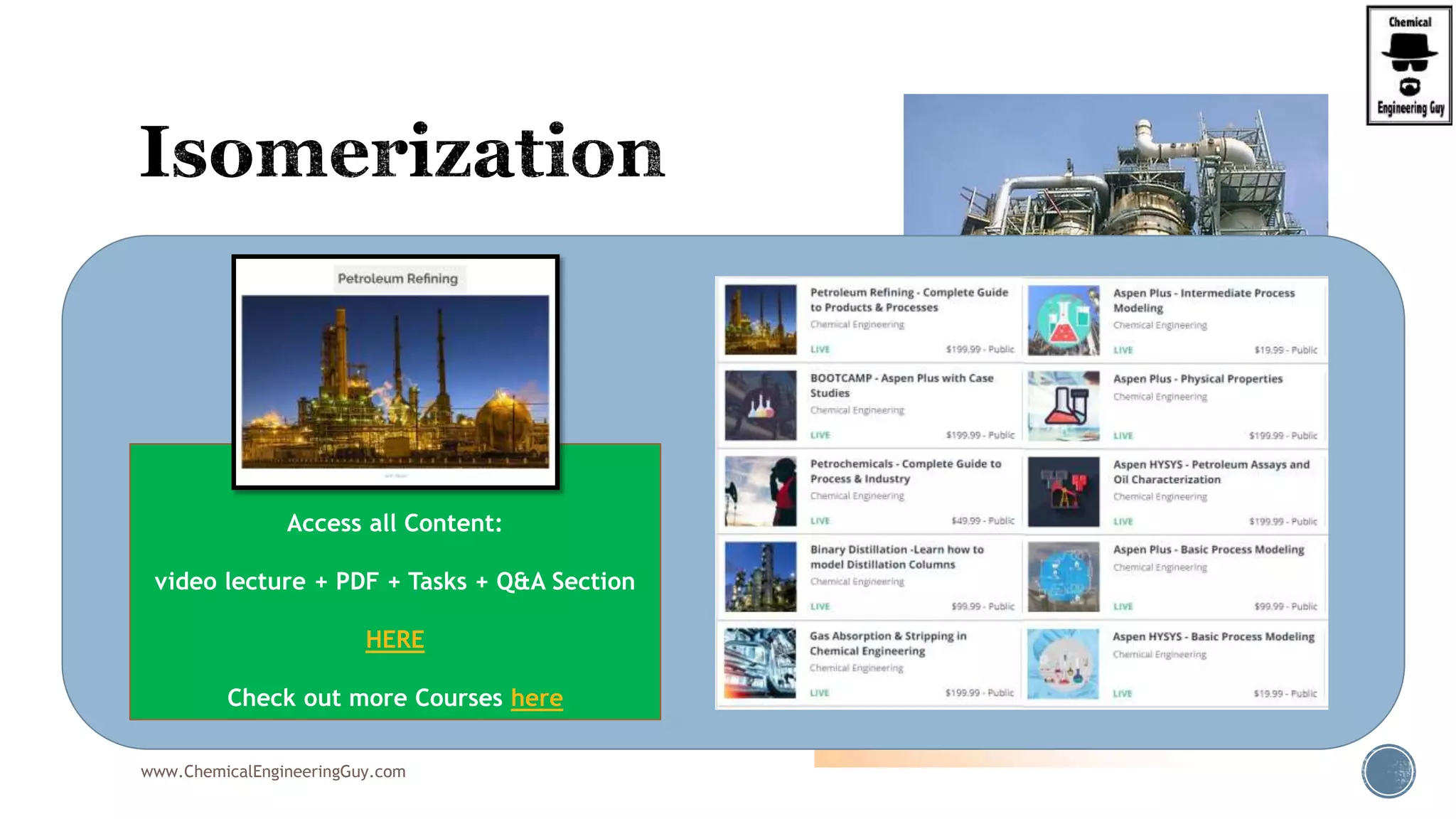Click the Binary Distillation course thumbnail
This screenshot has width=1456, height=819.
760,577
